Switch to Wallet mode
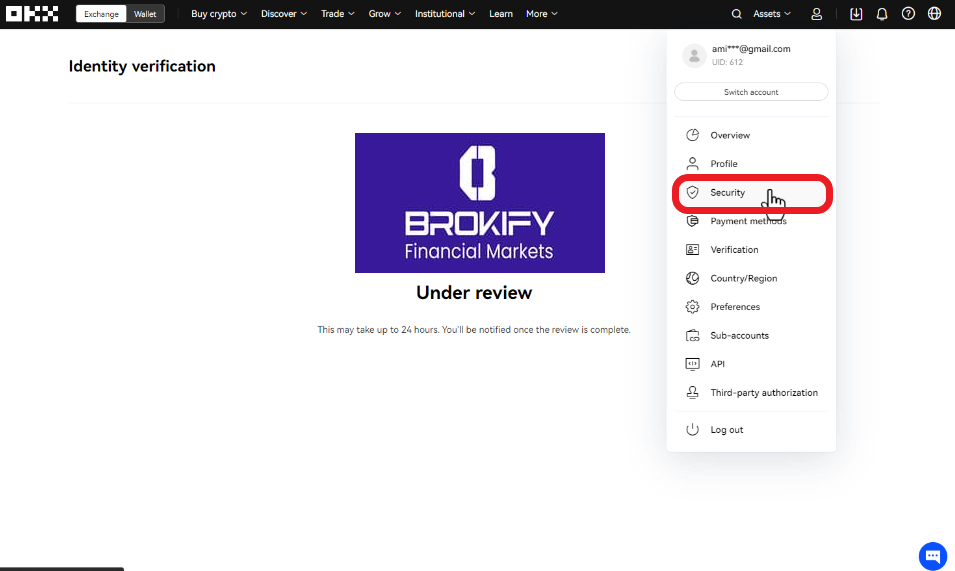This screenshot has height=571, width=955. (x=146, y=14)
